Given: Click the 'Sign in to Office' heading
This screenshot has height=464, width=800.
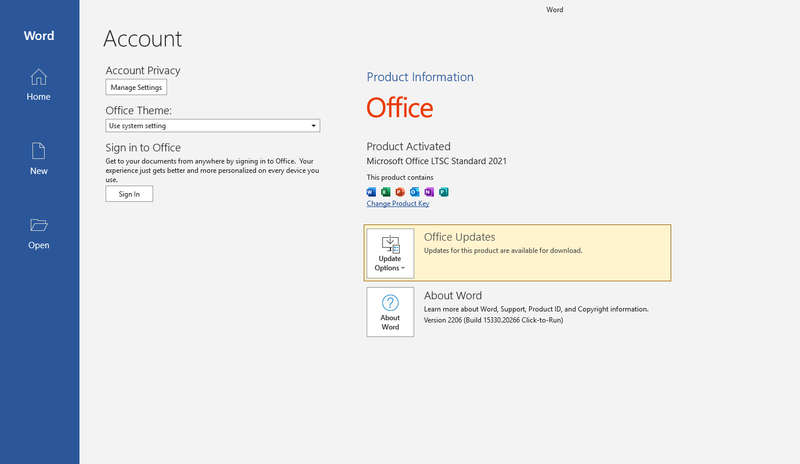Looking at the screenshot, I should tap(143, 148).
